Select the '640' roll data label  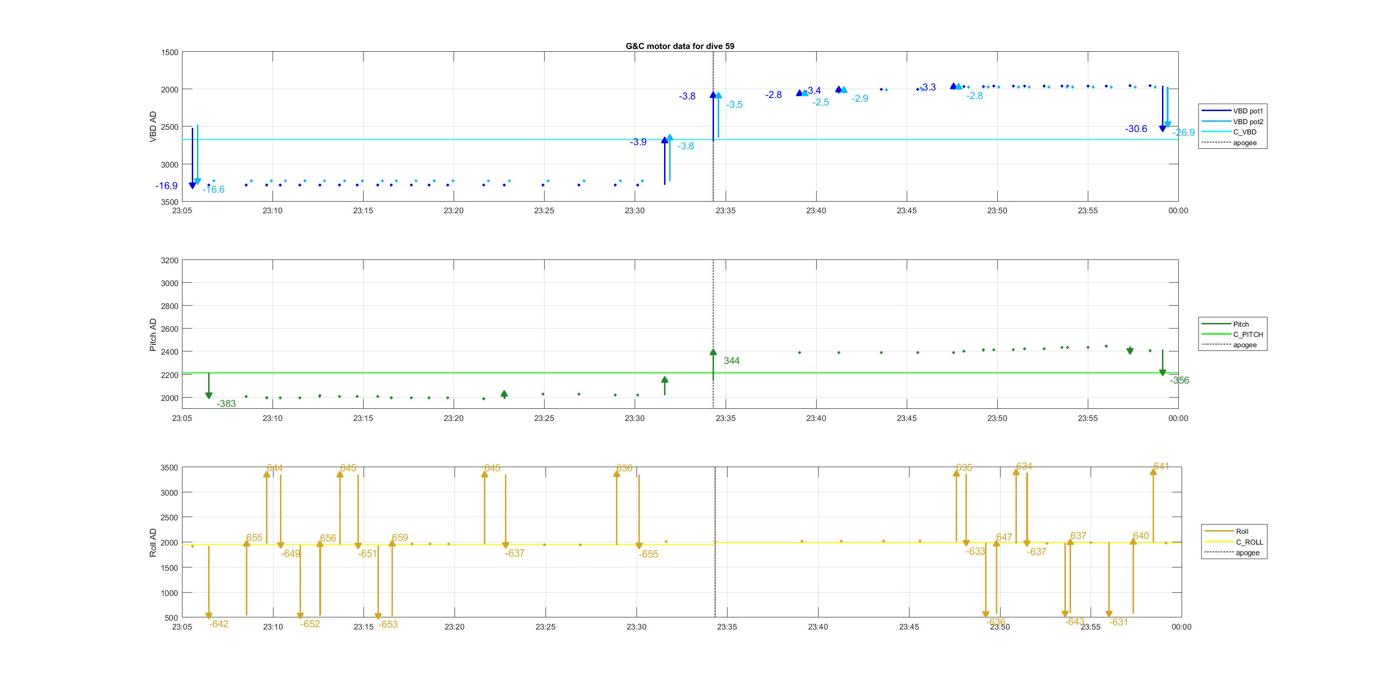coord(1142,536)
